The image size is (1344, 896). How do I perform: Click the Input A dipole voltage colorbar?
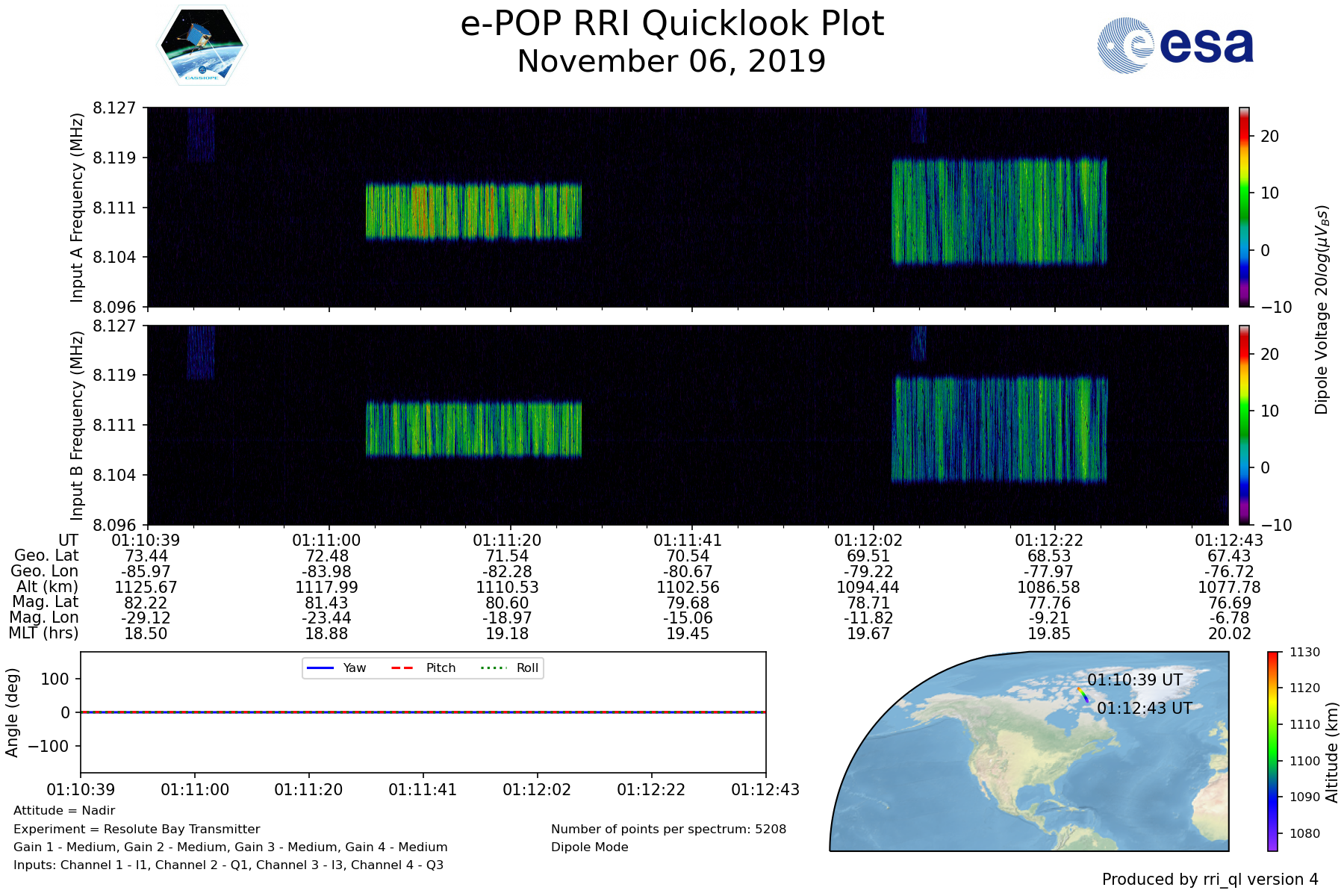[x=1244, y=207]
